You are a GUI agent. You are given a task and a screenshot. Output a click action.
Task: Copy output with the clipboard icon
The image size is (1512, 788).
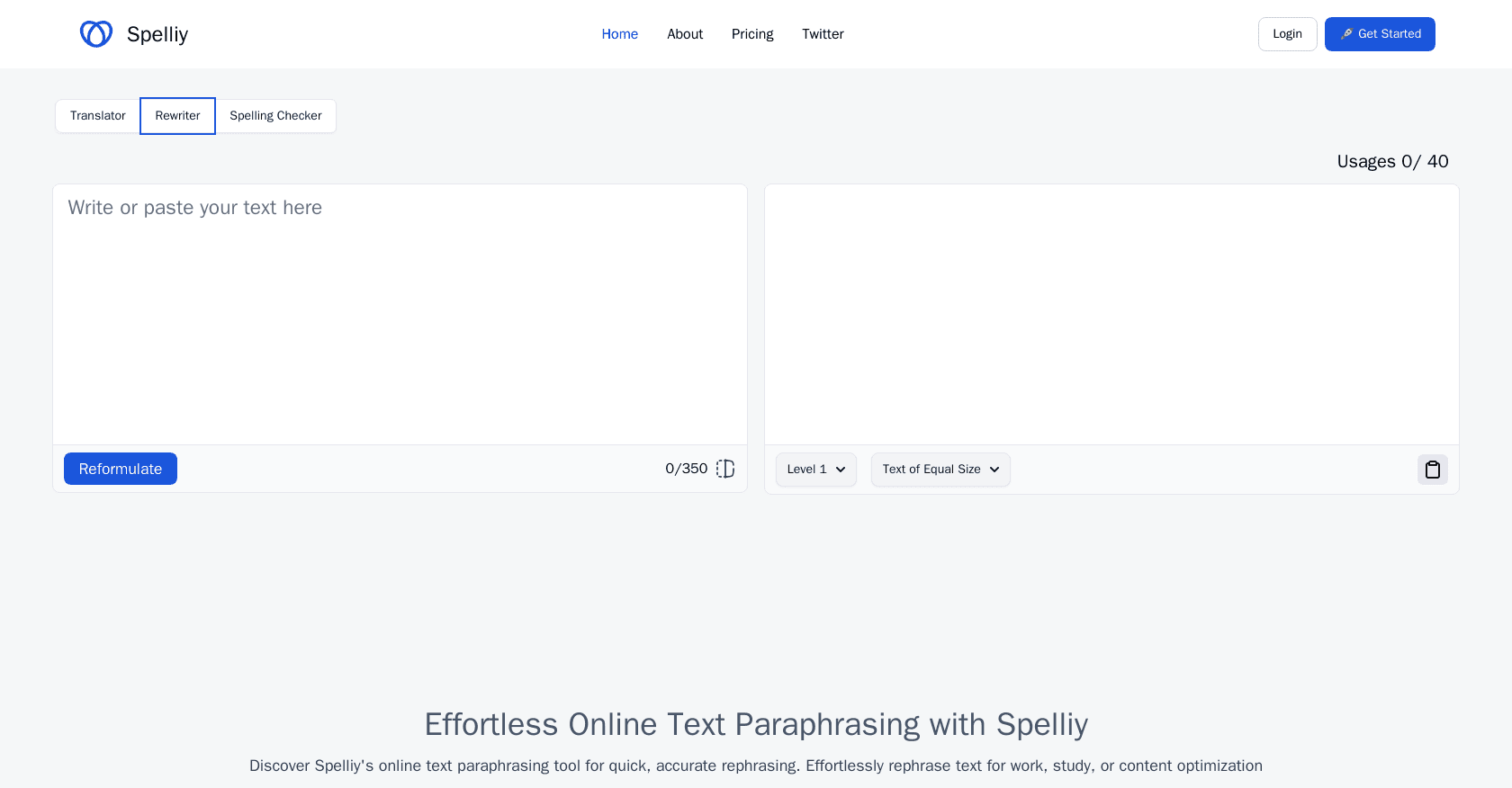coord(1433,470)
